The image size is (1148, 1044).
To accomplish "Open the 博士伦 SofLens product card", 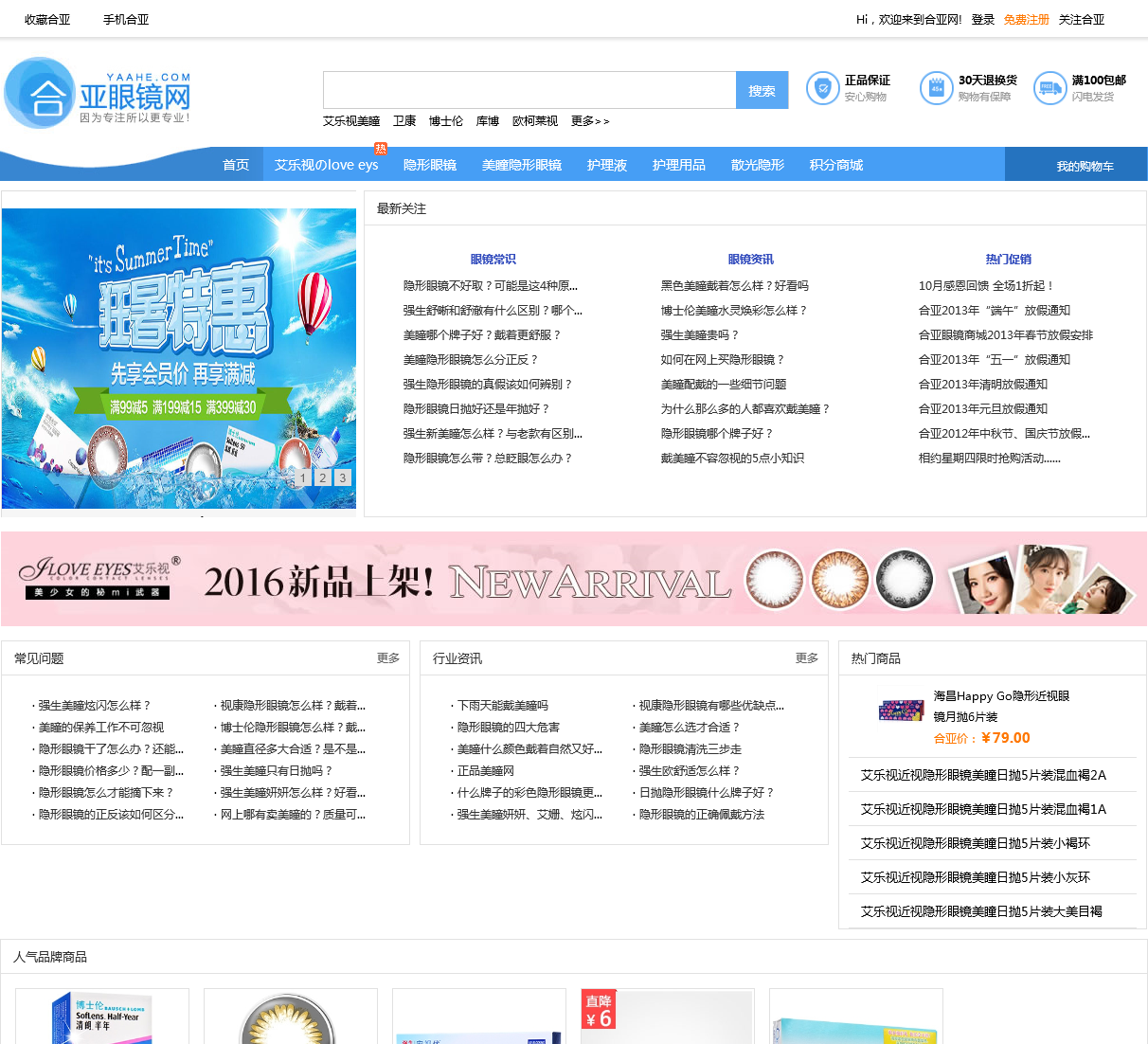I will [102, 1017].
